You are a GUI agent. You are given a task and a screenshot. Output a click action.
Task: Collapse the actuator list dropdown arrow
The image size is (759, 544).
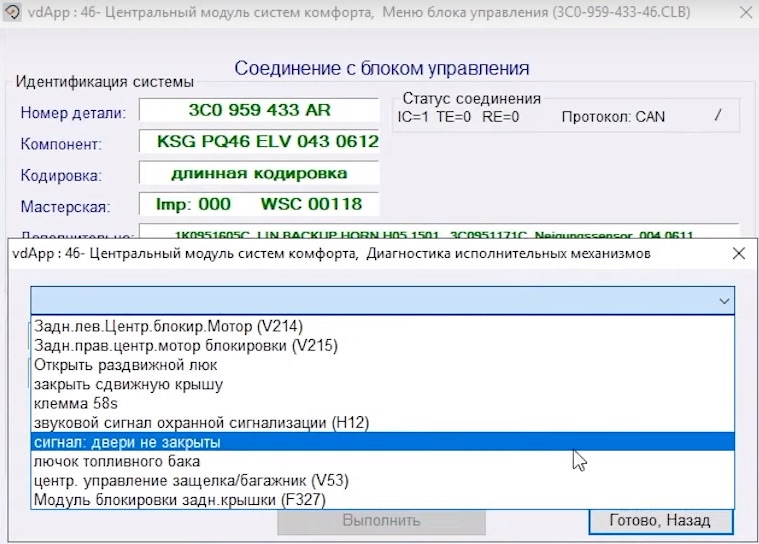tap(724, 301)
